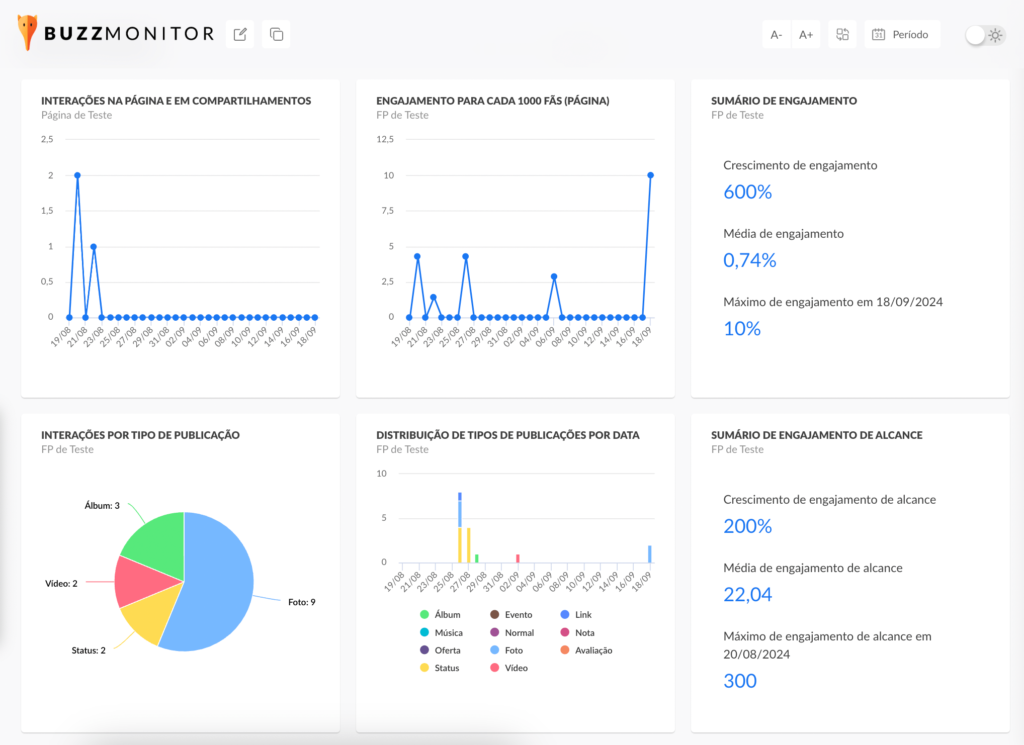Increase font size with A+ button
This screenshot has height=745, width=1024.
[x=806, y=34]
